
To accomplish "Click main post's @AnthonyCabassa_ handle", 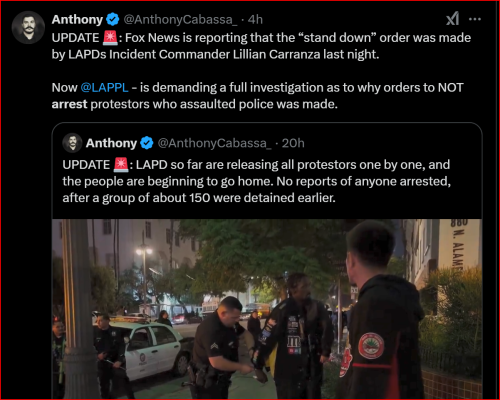I will pos(180,20).
